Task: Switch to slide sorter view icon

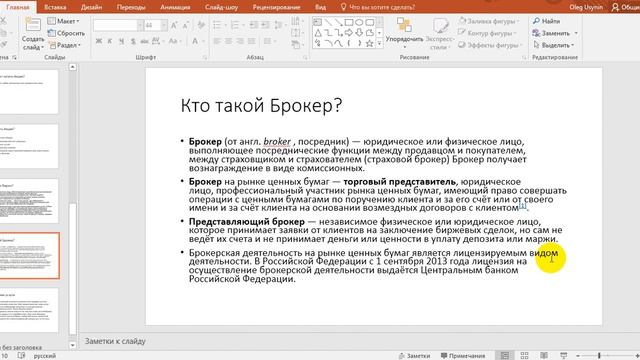Action: coord(524,356)
